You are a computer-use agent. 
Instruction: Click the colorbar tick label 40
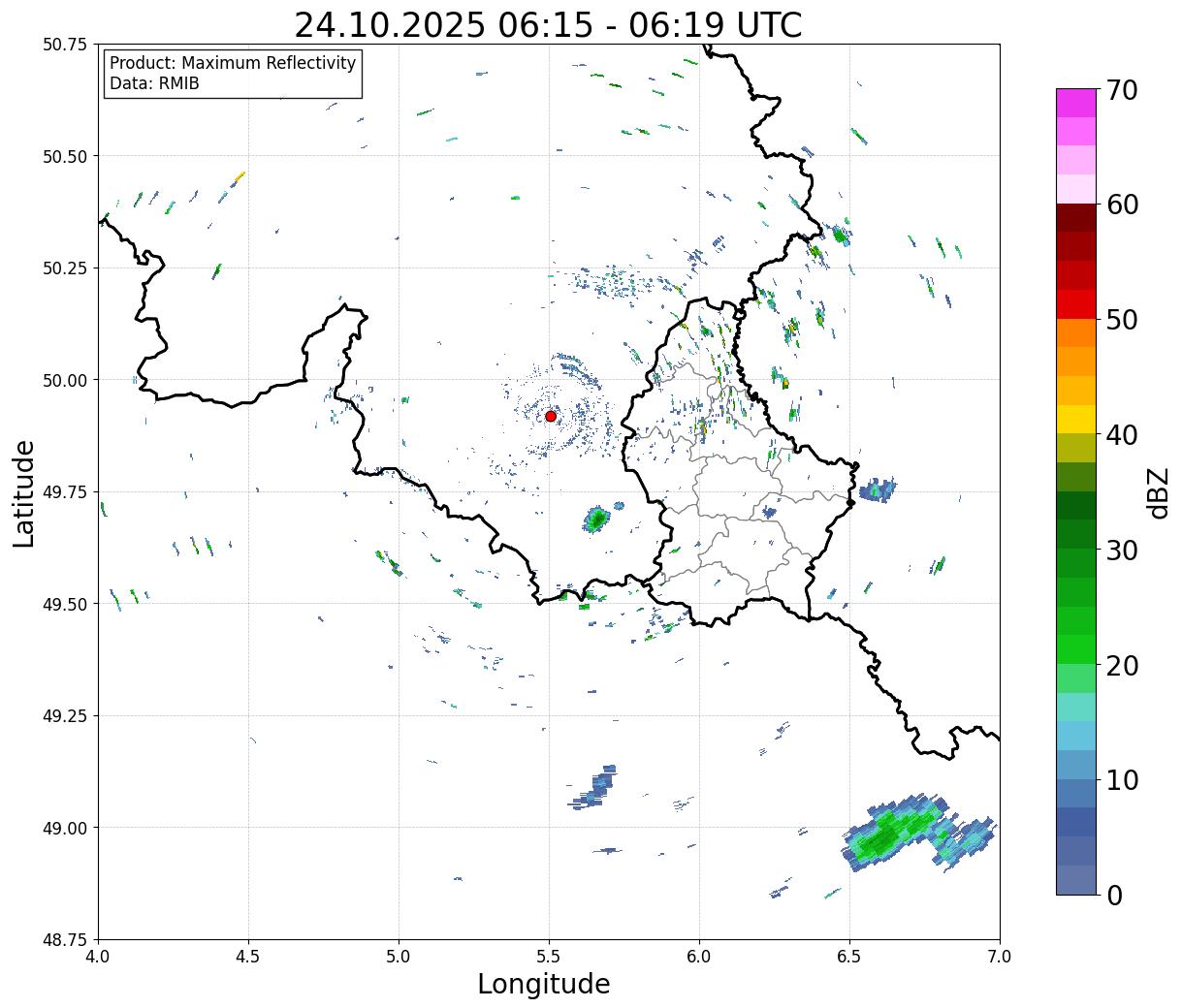point(1121,435)
